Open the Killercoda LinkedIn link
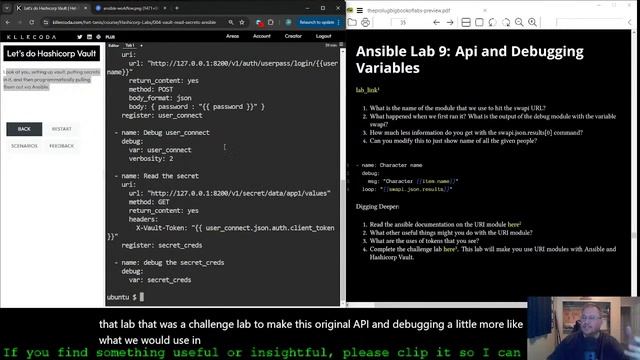 click(x=89, y=37)
